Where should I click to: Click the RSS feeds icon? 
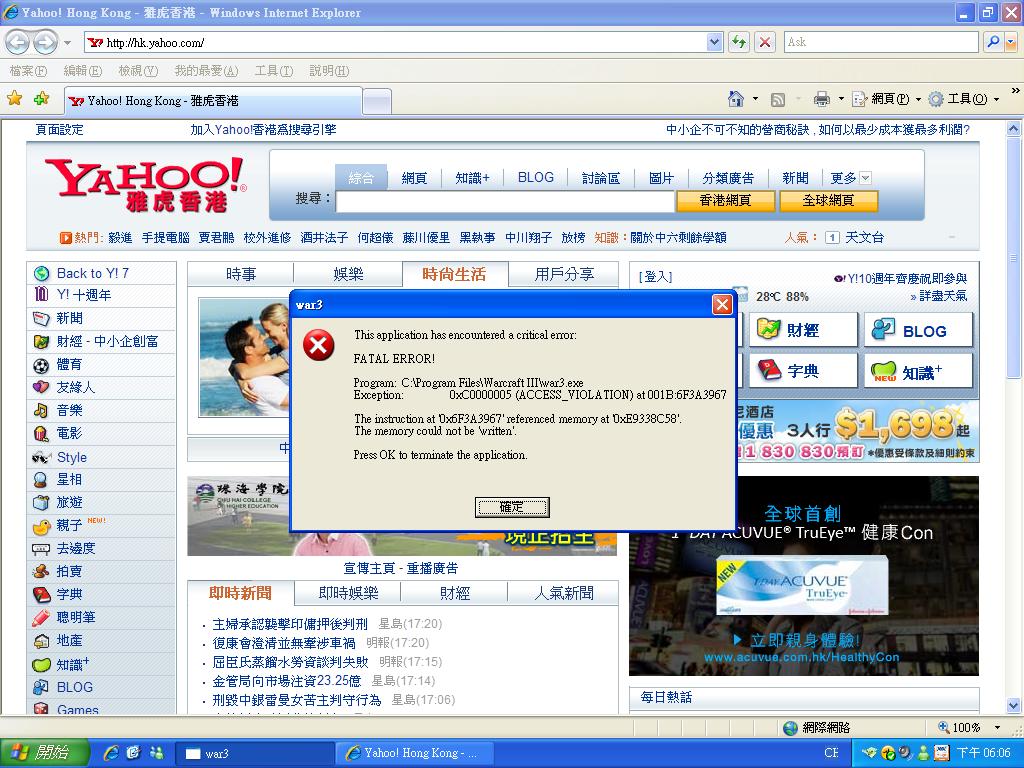point(777,99)
